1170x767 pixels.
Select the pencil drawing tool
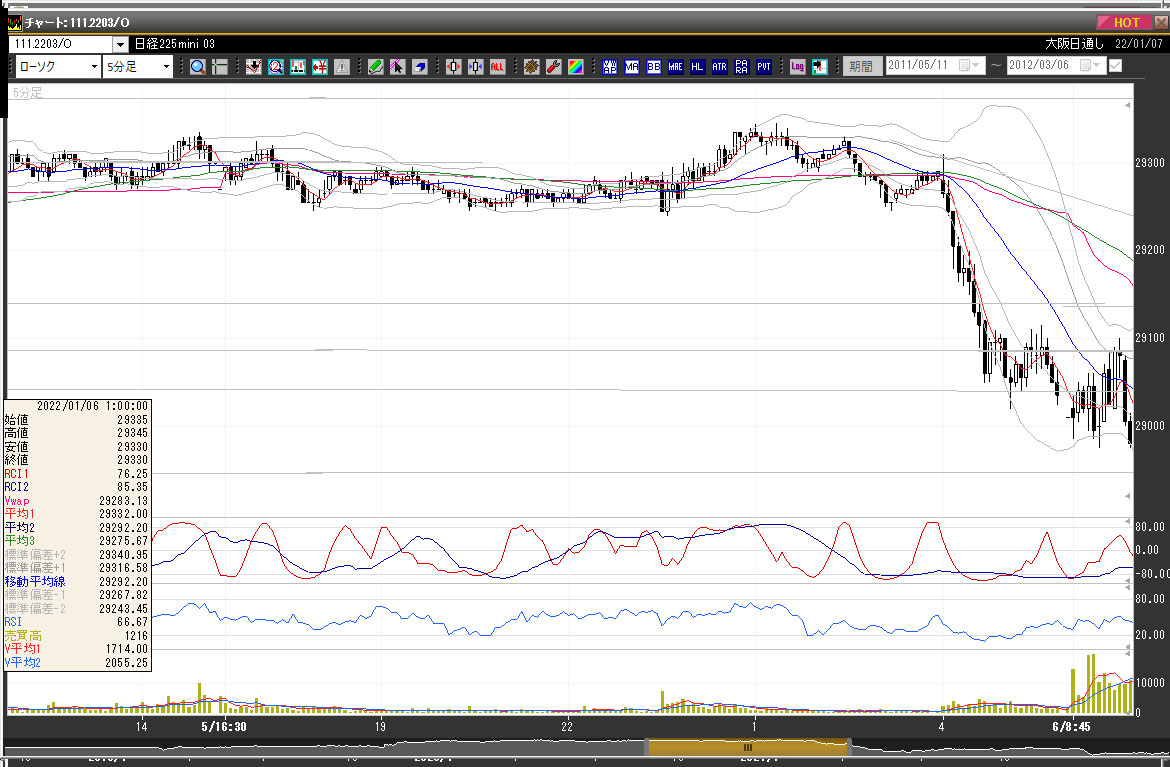coord(374,67)
